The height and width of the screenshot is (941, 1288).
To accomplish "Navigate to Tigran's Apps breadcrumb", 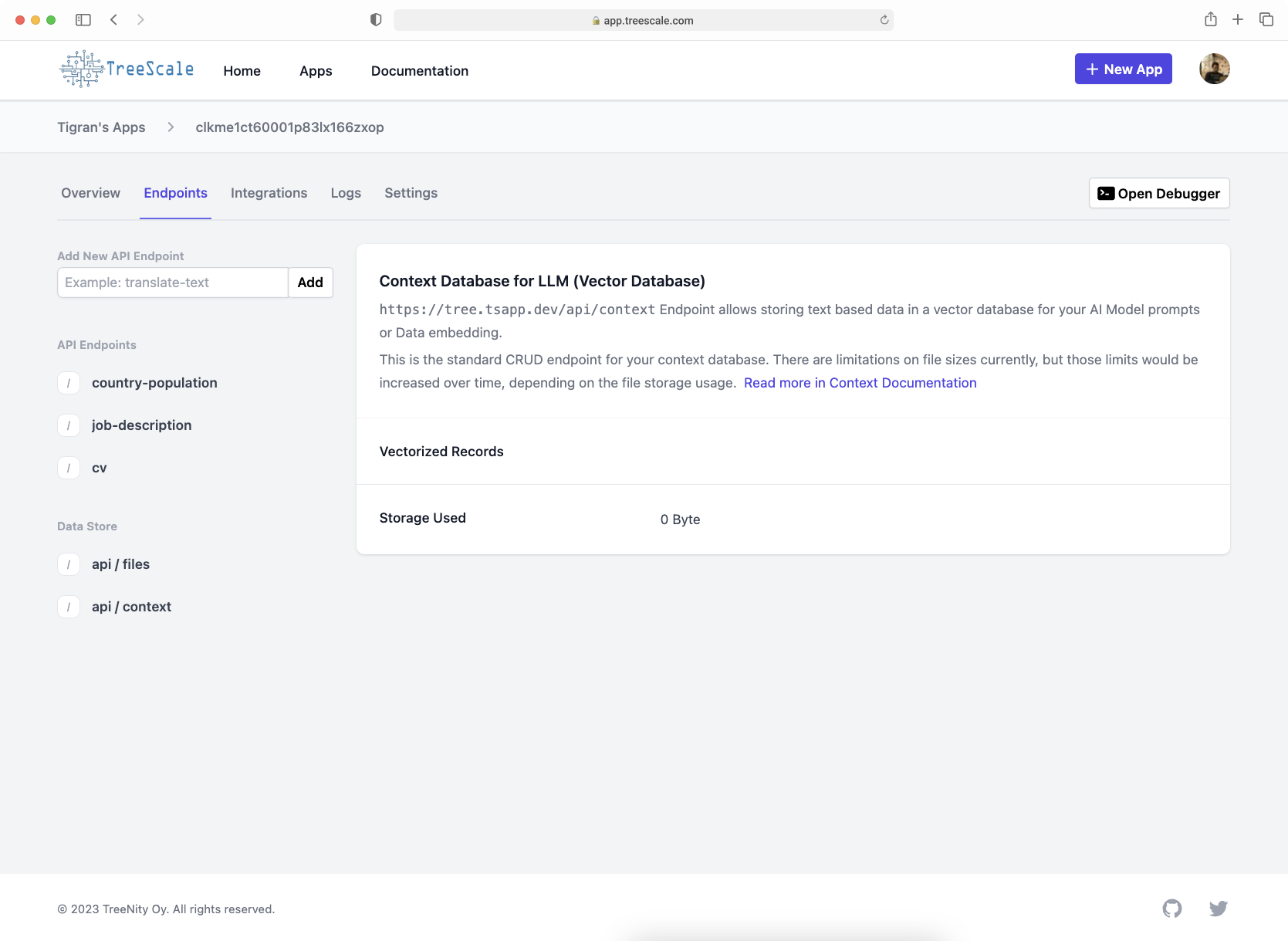I will click(101, 127).
